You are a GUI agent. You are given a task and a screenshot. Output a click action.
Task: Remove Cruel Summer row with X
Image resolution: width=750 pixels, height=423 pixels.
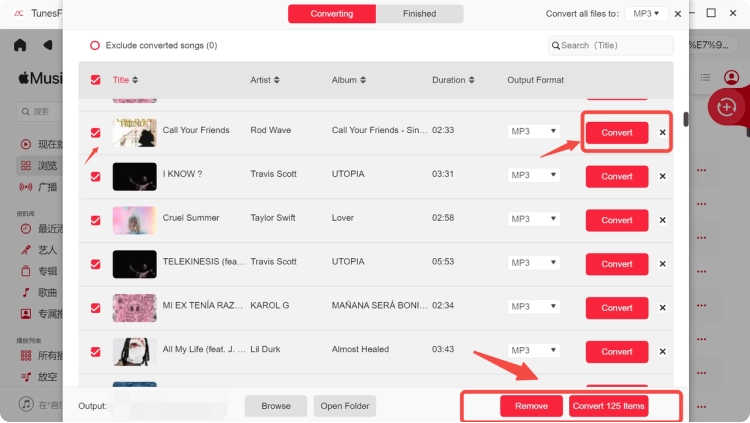[x=662, y=220]
